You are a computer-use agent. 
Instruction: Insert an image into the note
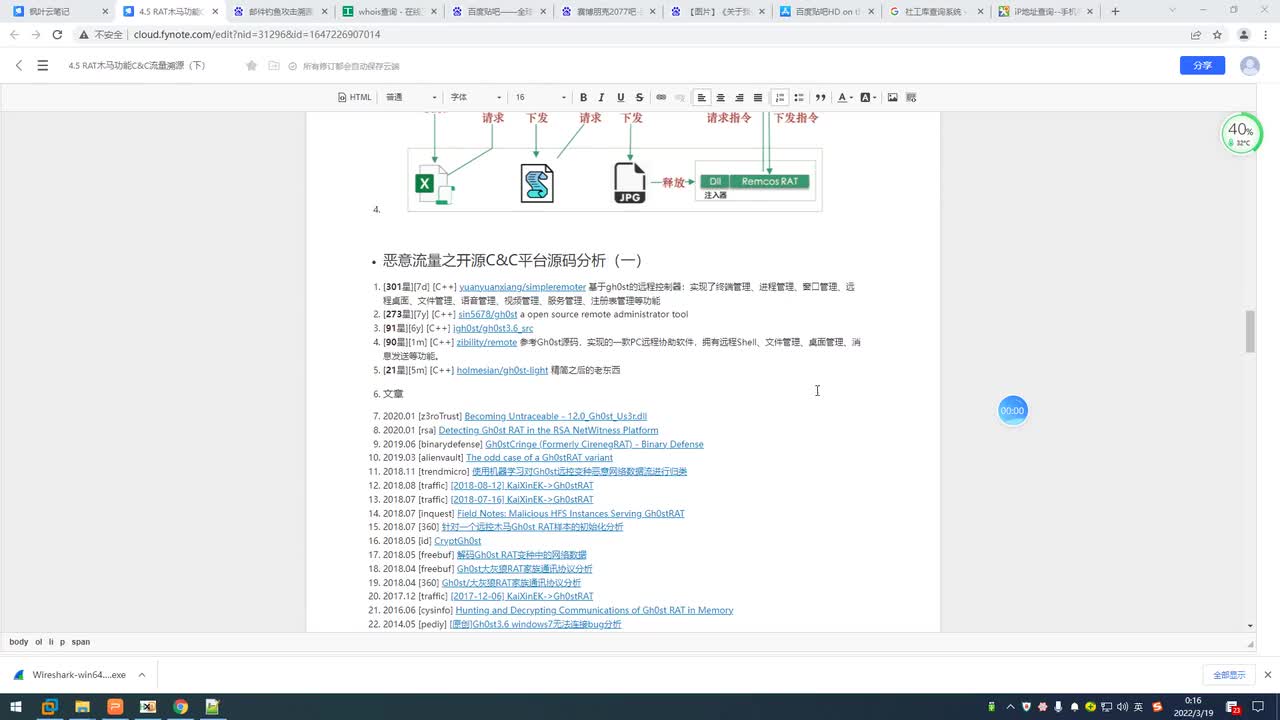[893, 97]
